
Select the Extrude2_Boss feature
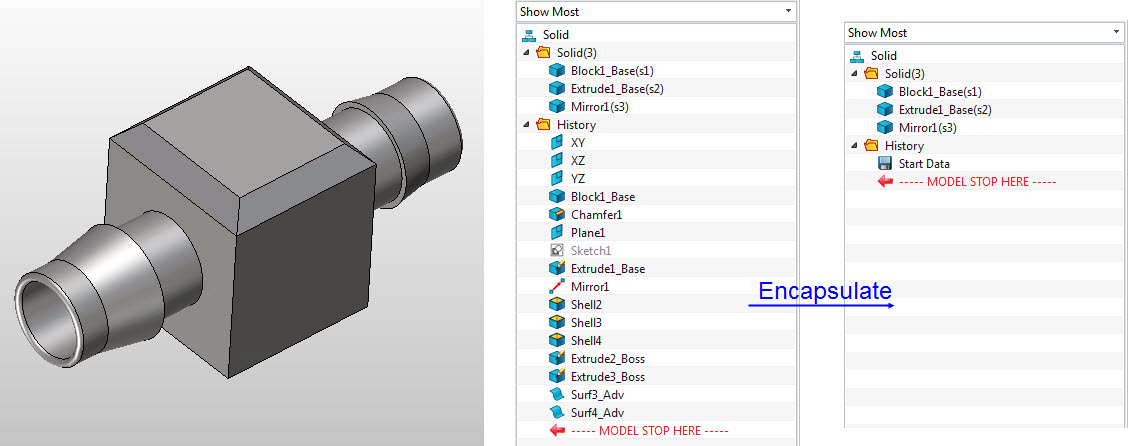(x=608, y=359)
